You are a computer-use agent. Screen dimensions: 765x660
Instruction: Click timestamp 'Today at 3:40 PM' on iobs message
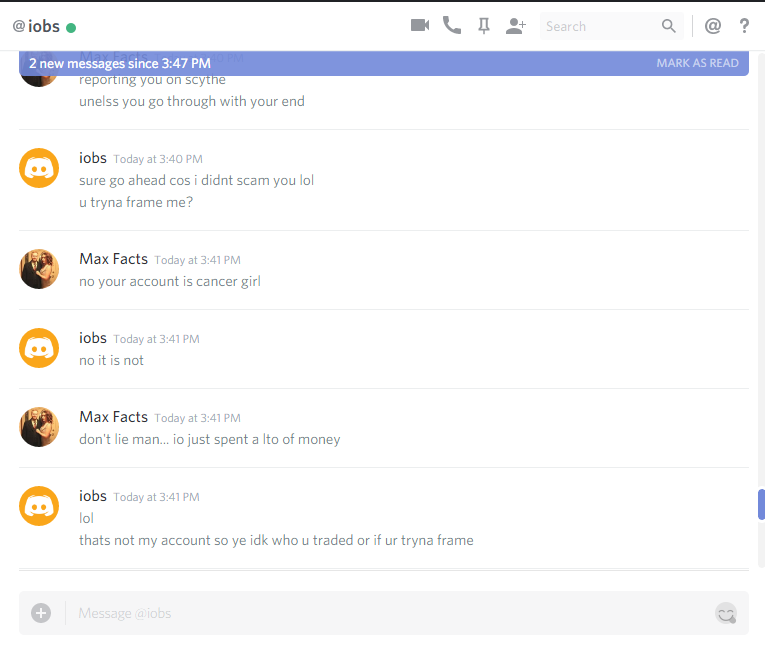click(x=158, y=159)
